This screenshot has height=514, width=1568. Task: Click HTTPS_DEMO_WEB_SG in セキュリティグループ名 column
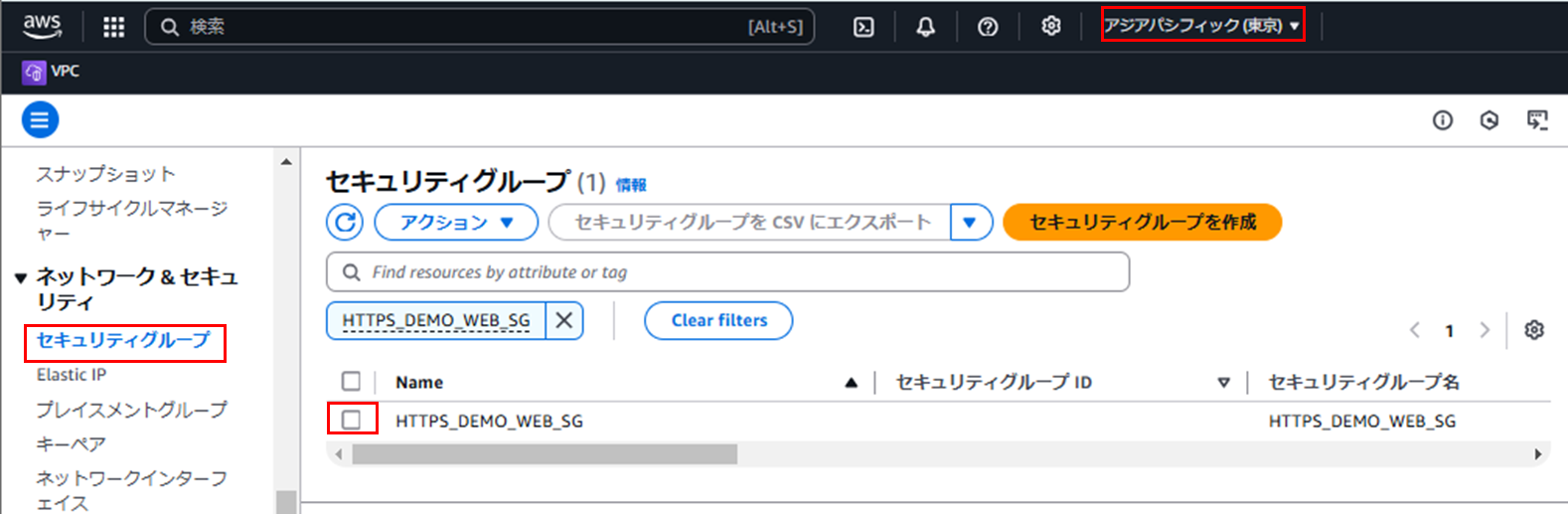[x=1362, y=422]
